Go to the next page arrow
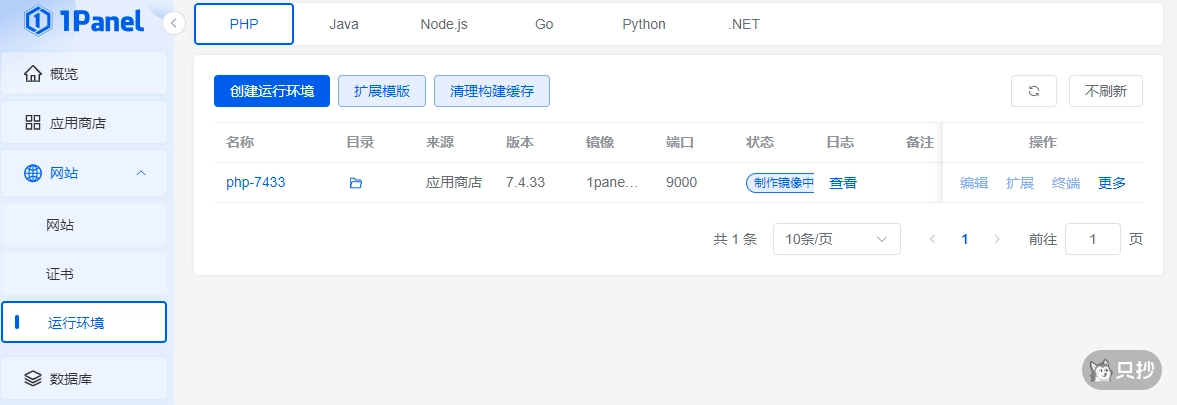The height and width of the screenshot is (405, 1177). pyautogui.click(x=997, y=239)
